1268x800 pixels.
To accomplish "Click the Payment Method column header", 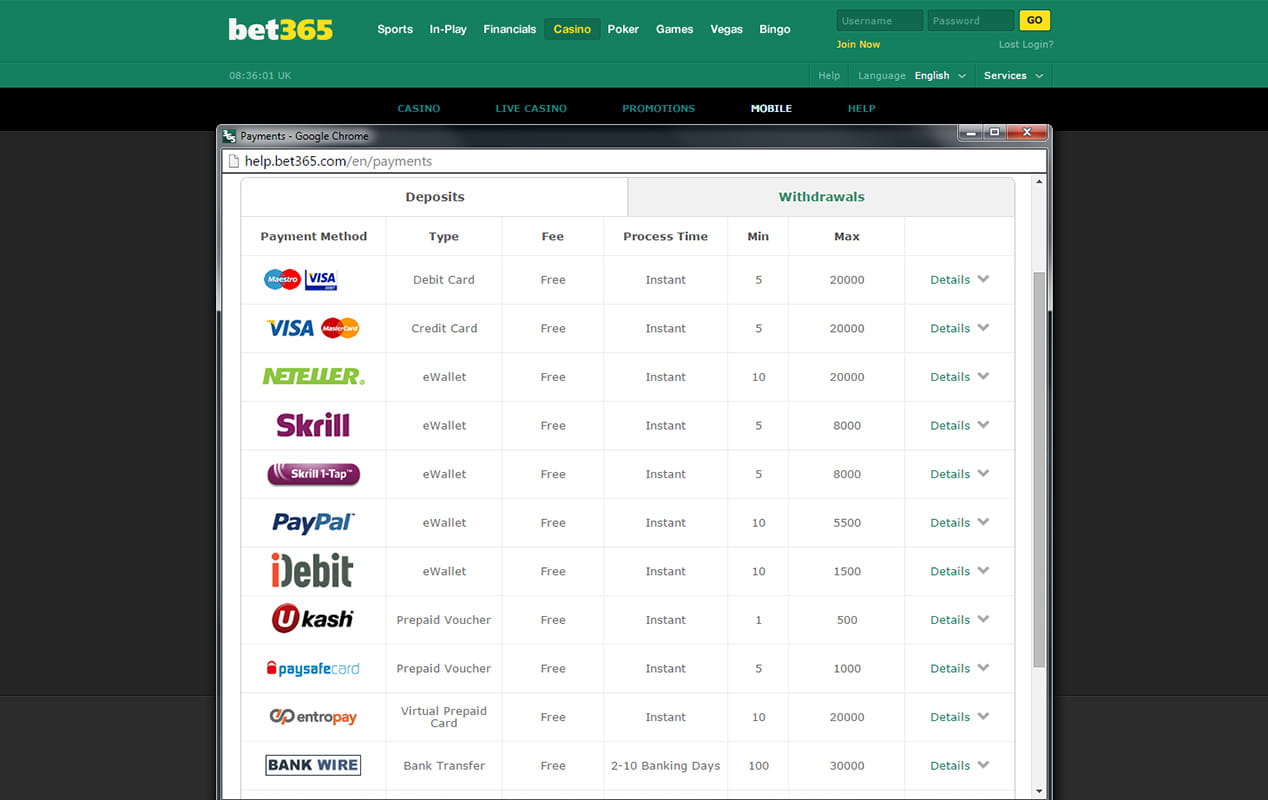I will [x=314, y=237].
